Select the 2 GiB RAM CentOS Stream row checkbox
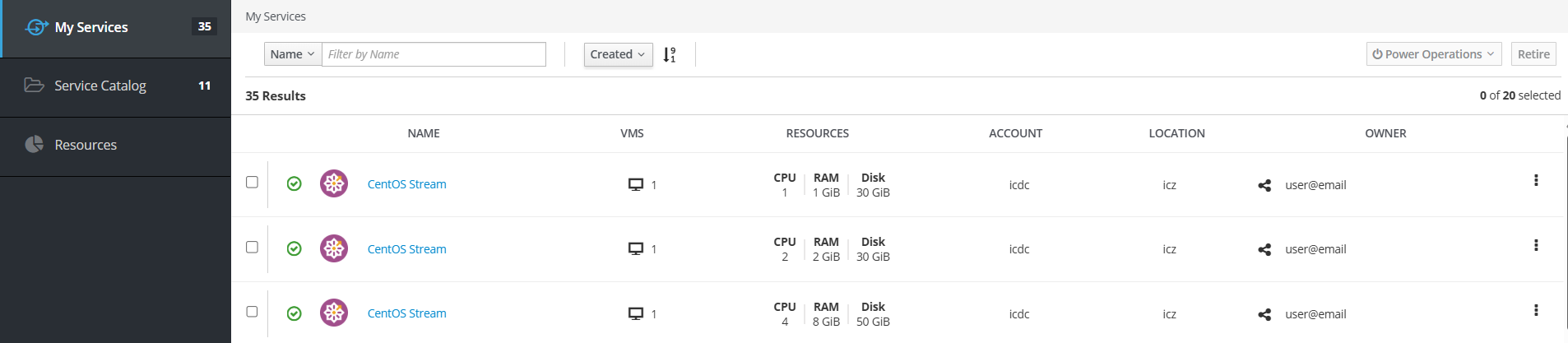The height and width of the screenshot is (343, 1568). tap(252, 248)
